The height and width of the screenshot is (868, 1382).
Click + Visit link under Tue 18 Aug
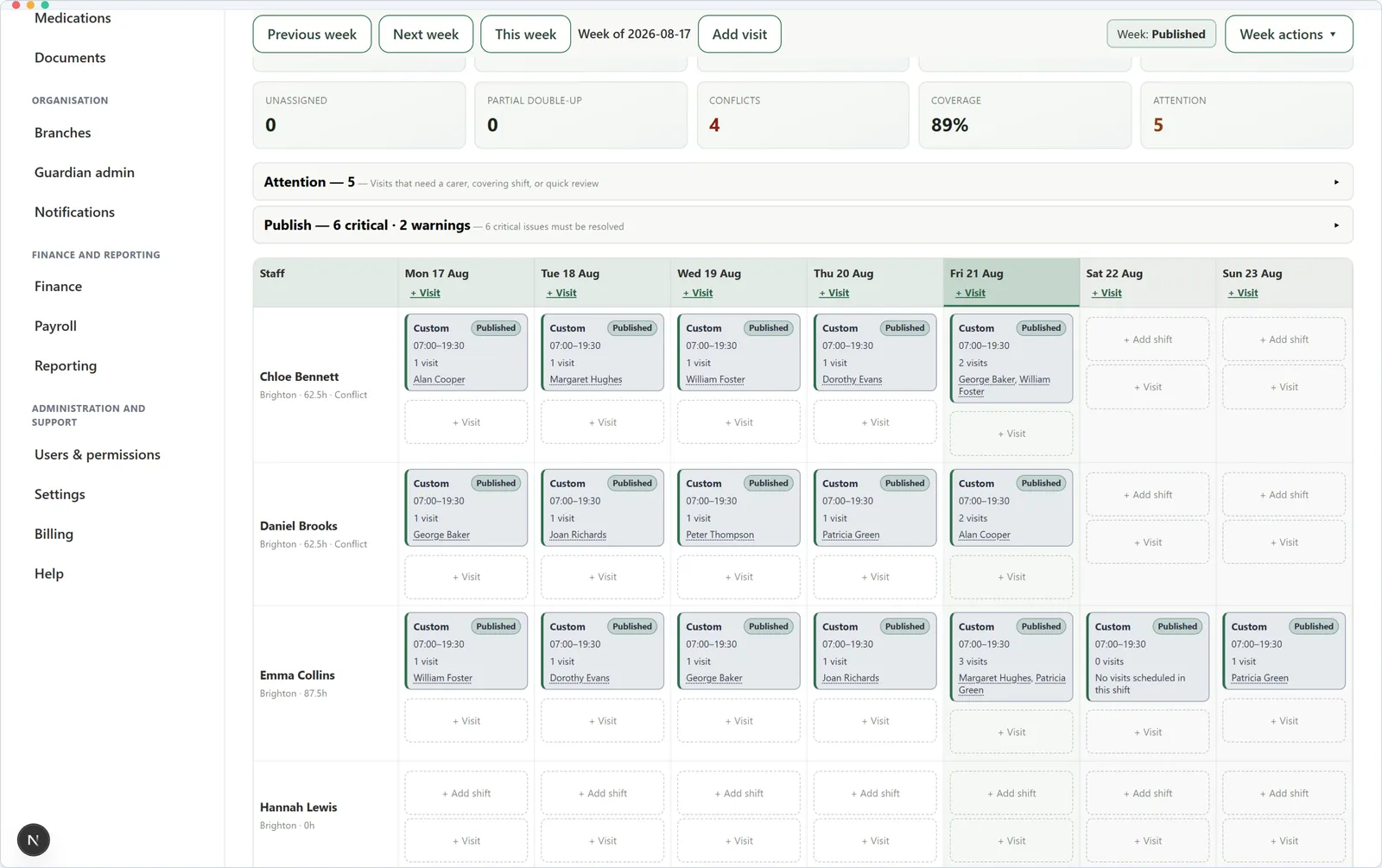[x=561, y=293]
